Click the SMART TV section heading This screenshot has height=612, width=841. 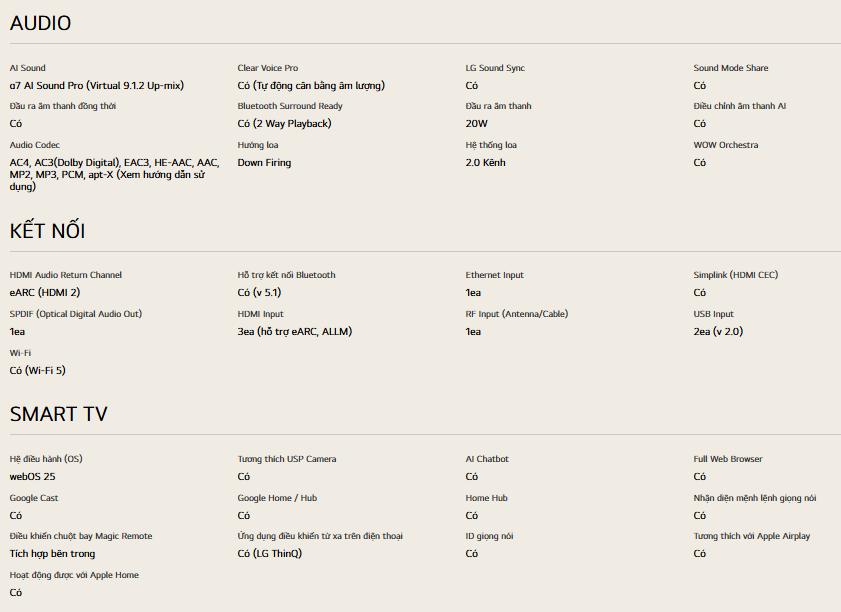coord(58,414)
